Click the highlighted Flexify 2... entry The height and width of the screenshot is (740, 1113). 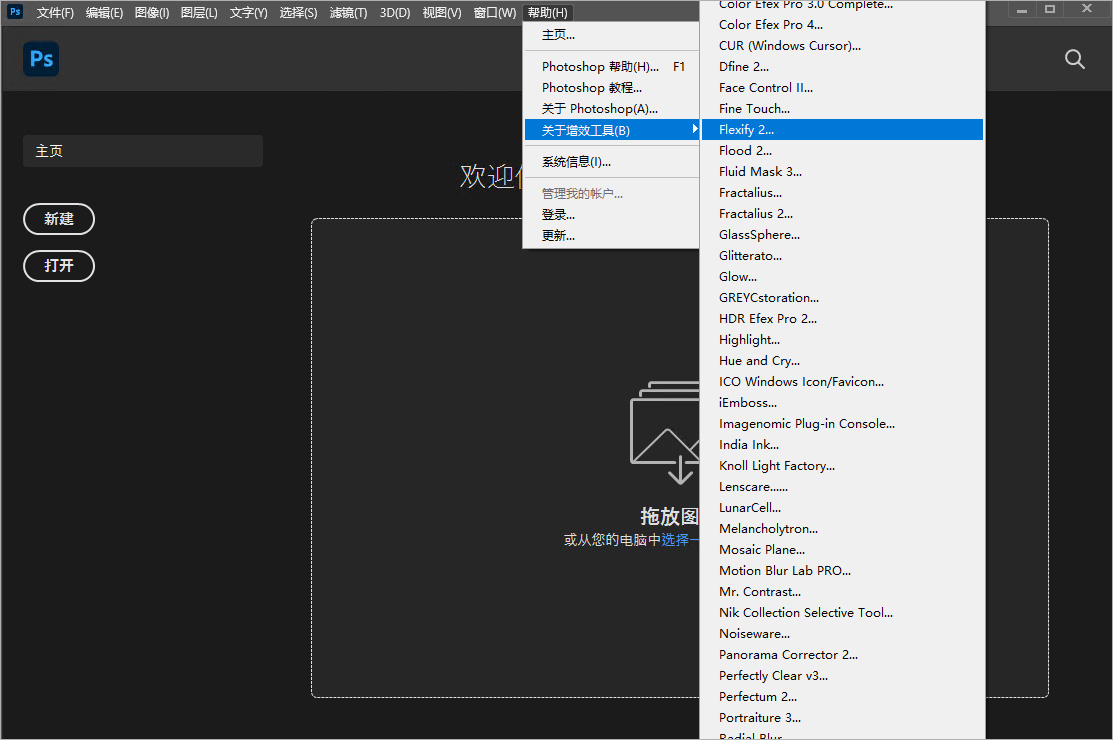click(x=842, y=130)
